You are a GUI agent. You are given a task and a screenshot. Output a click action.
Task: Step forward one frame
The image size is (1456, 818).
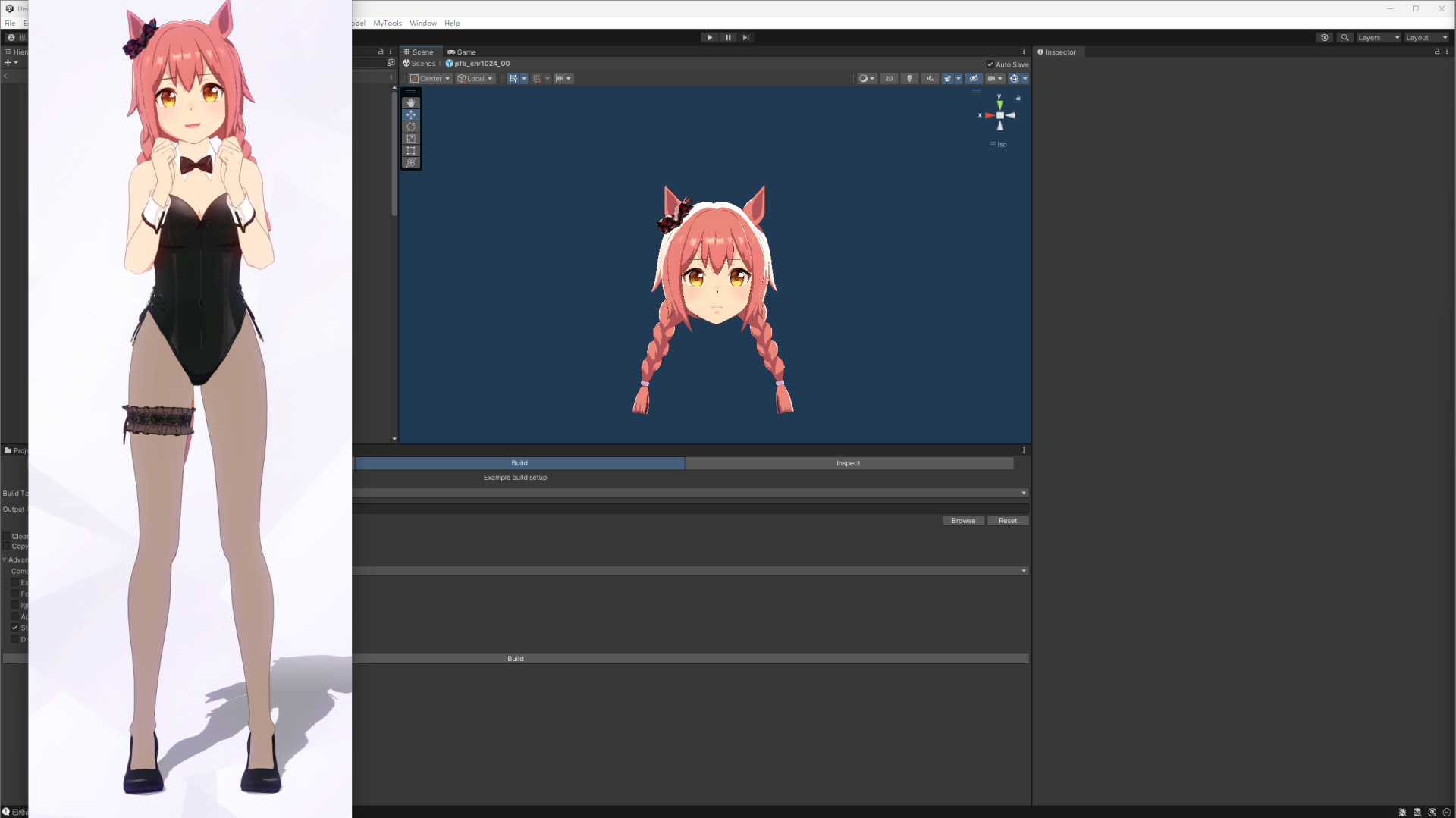[x=745, y=37]
